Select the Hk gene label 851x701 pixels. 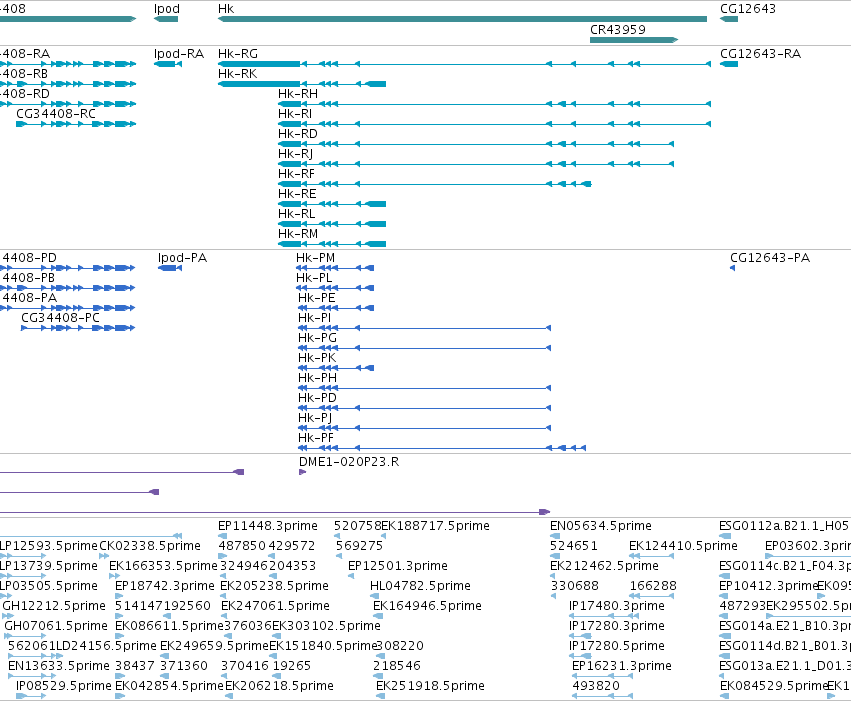(x=226, y=9)
